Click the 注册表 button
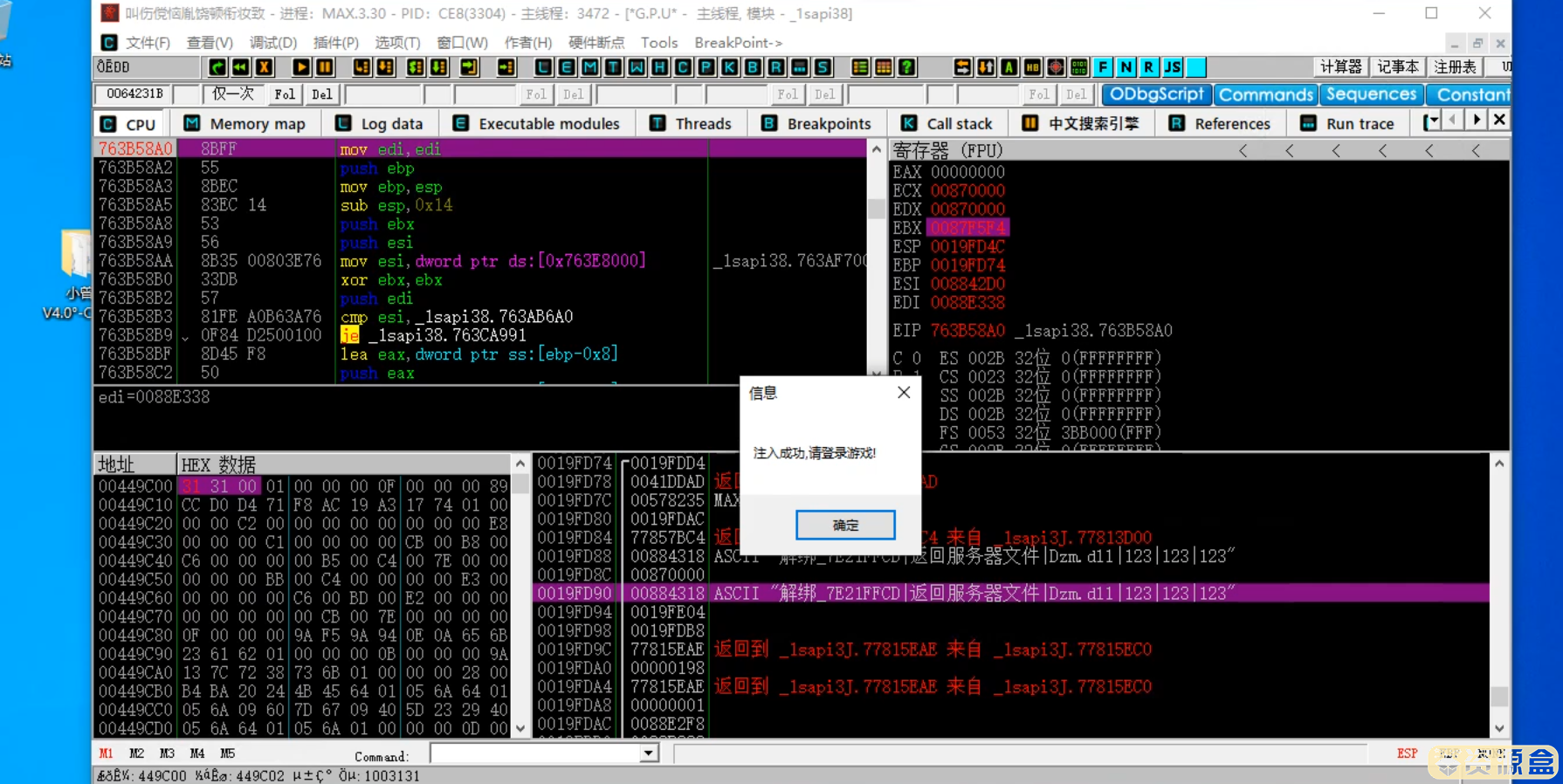 click(x=1455, y=67)
